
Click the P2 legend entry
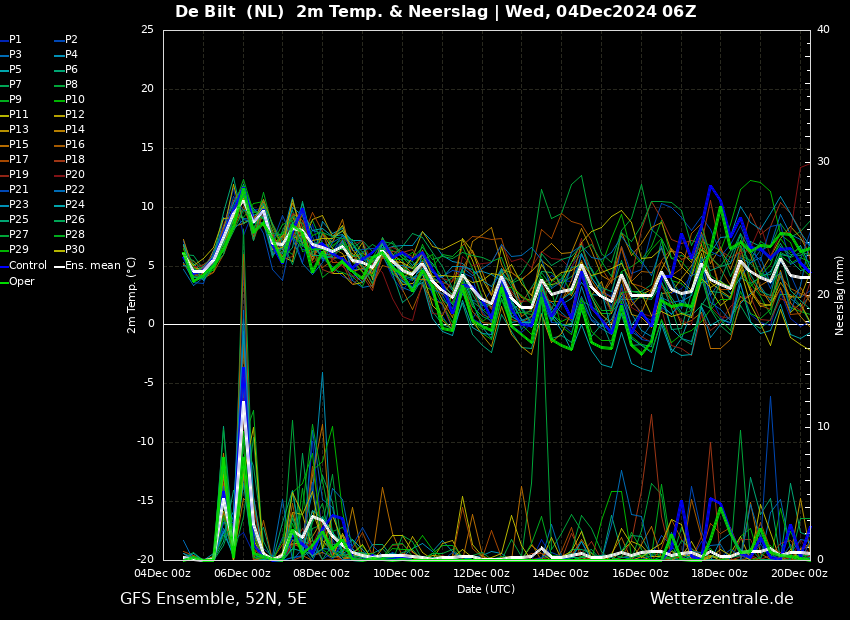coord(71,40)
